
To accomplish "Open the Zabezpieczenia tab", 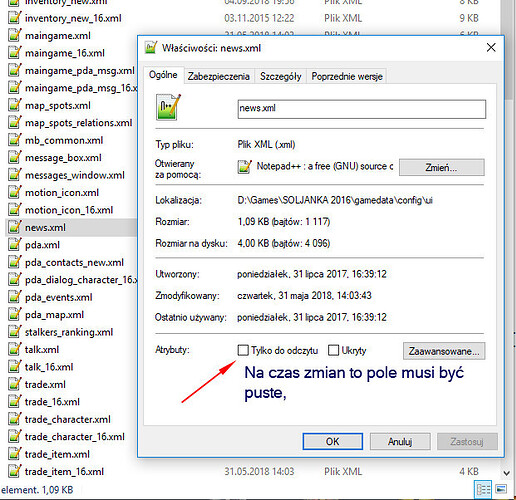I will click(x=219, y=76).
